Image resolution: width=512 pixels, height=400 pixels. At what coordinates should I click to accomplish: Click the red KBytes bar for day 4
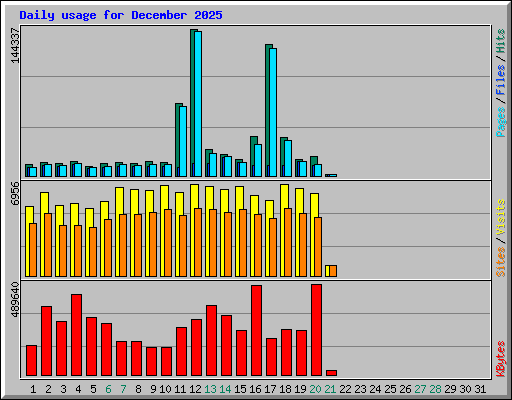point(76,335)
